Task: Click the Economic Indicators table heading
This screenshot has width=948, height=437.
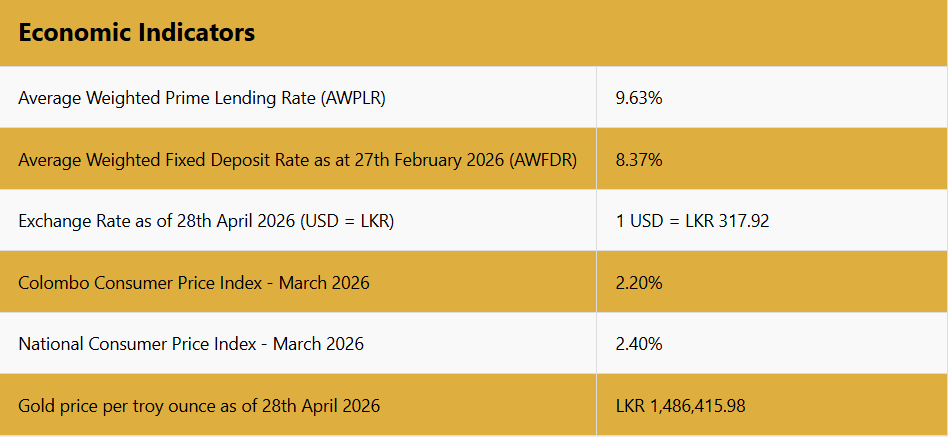Action: point(136,33)
